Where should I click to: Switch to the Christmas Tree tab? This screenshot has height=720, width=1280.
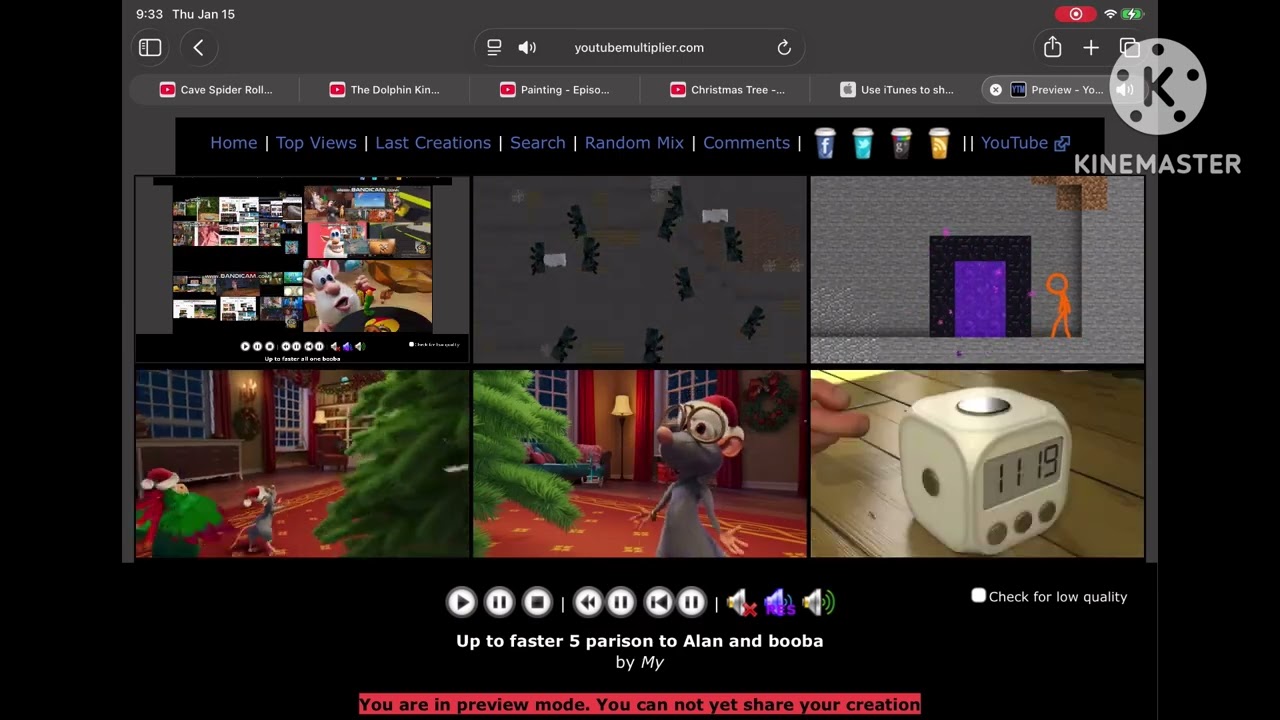click(x=727, y=90)
